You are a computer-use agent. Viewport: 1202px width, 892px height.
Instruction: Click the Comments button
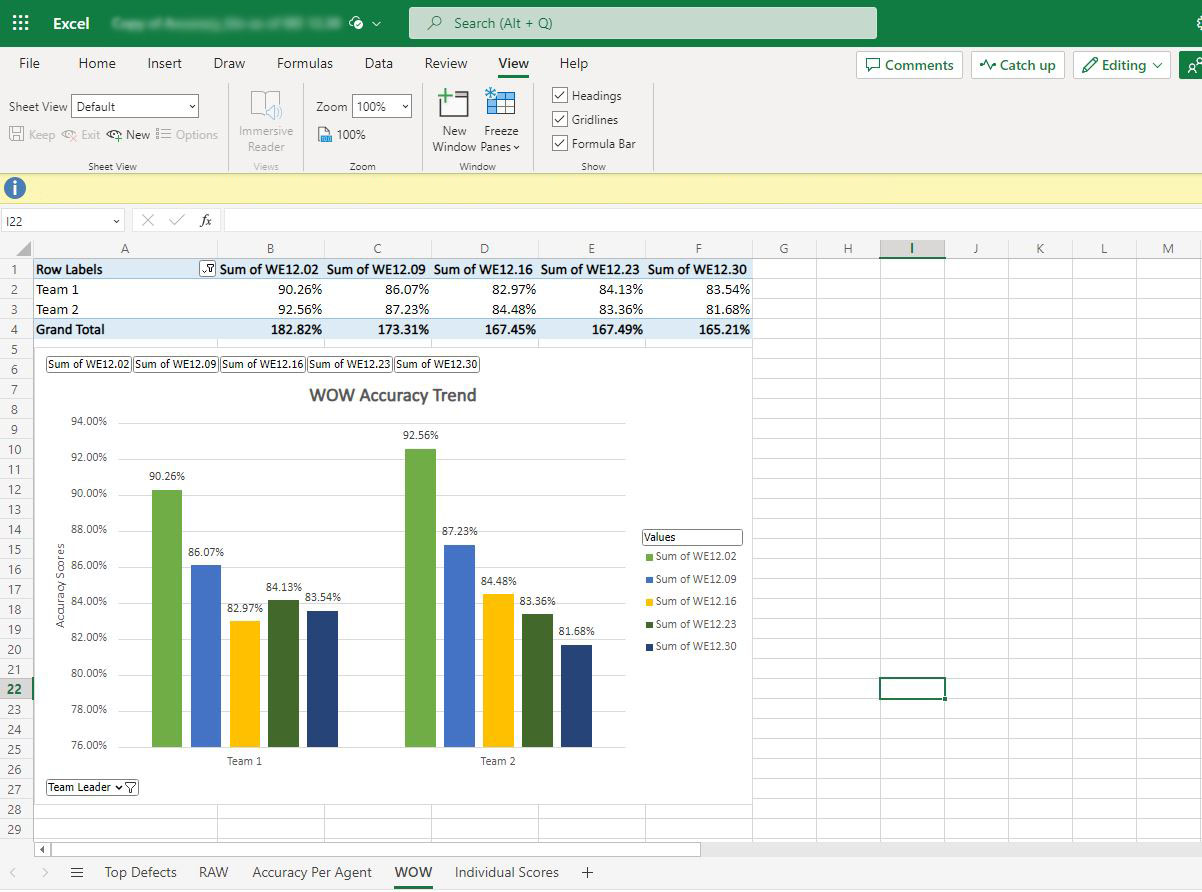[x=909, y=65]
